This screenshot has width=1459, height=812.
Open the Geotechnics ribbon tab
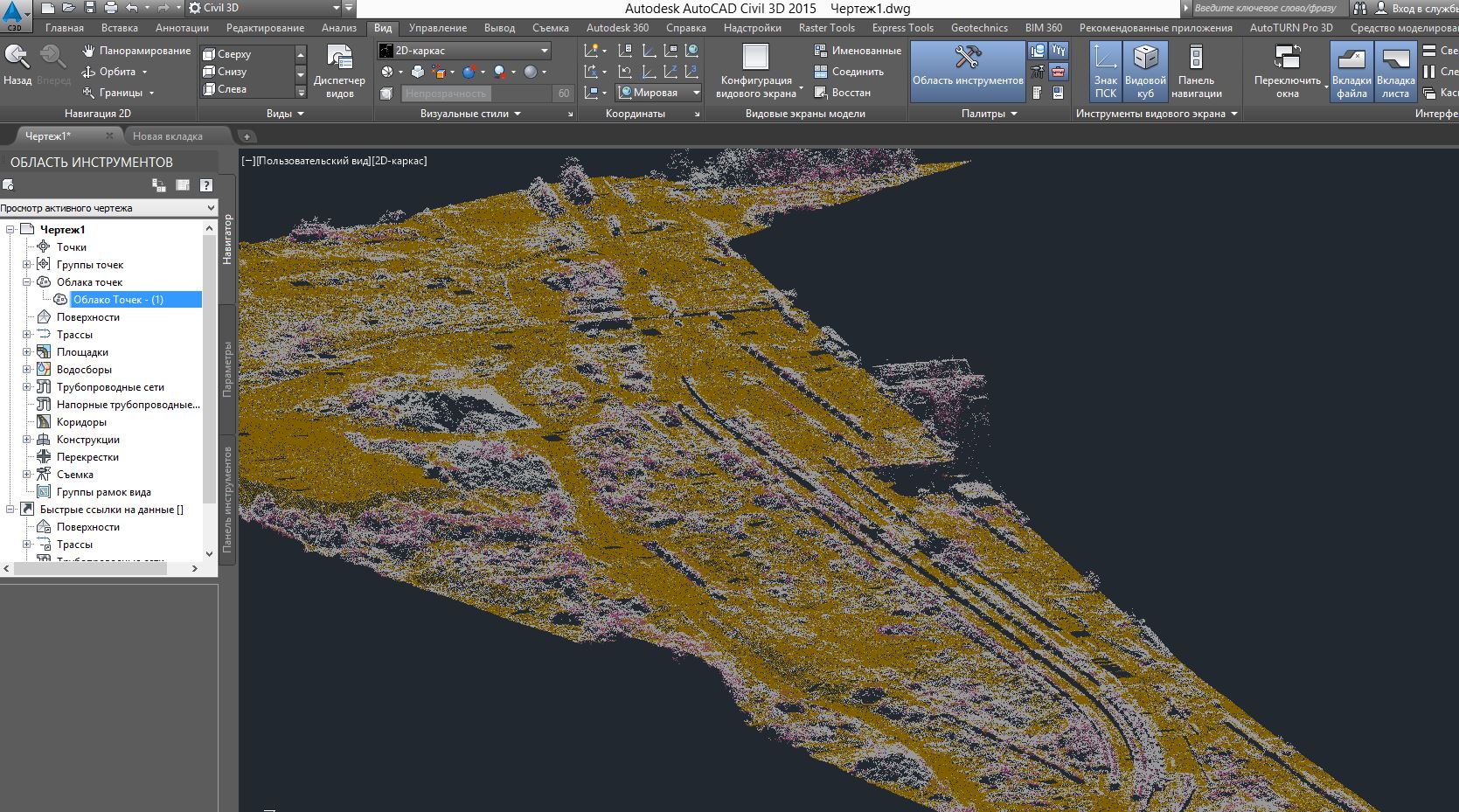pyautogui.click(x=979, y=28)
